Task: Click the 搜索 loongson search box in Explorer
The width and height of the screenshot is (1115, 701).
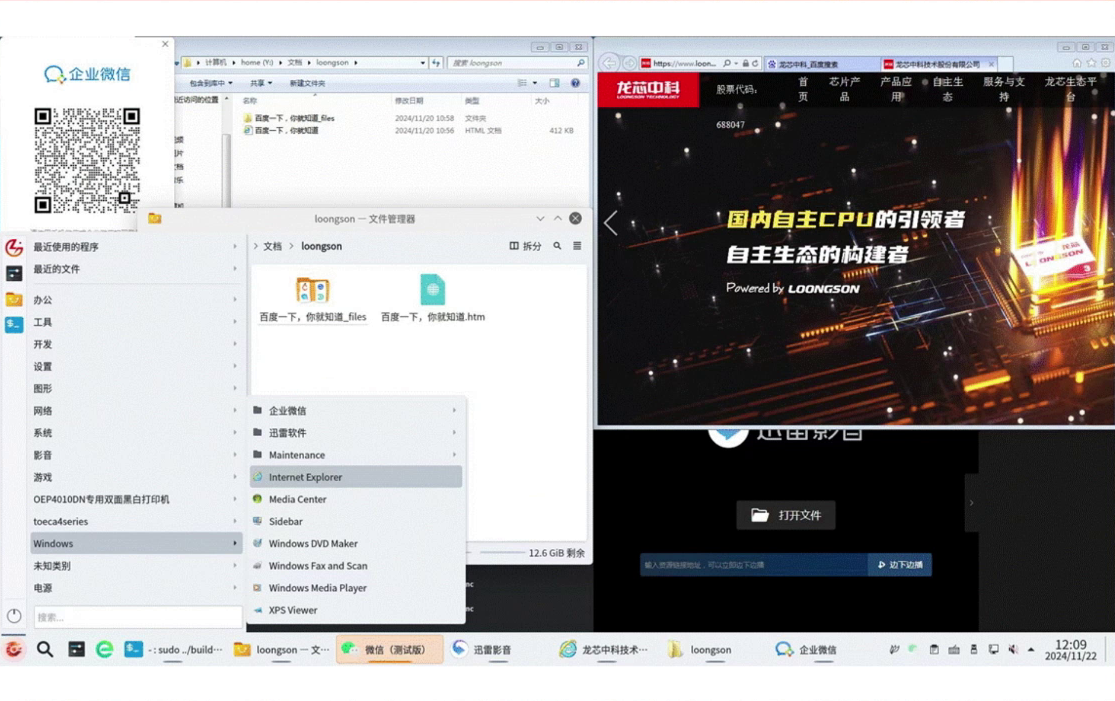Action: pos(517,63)
